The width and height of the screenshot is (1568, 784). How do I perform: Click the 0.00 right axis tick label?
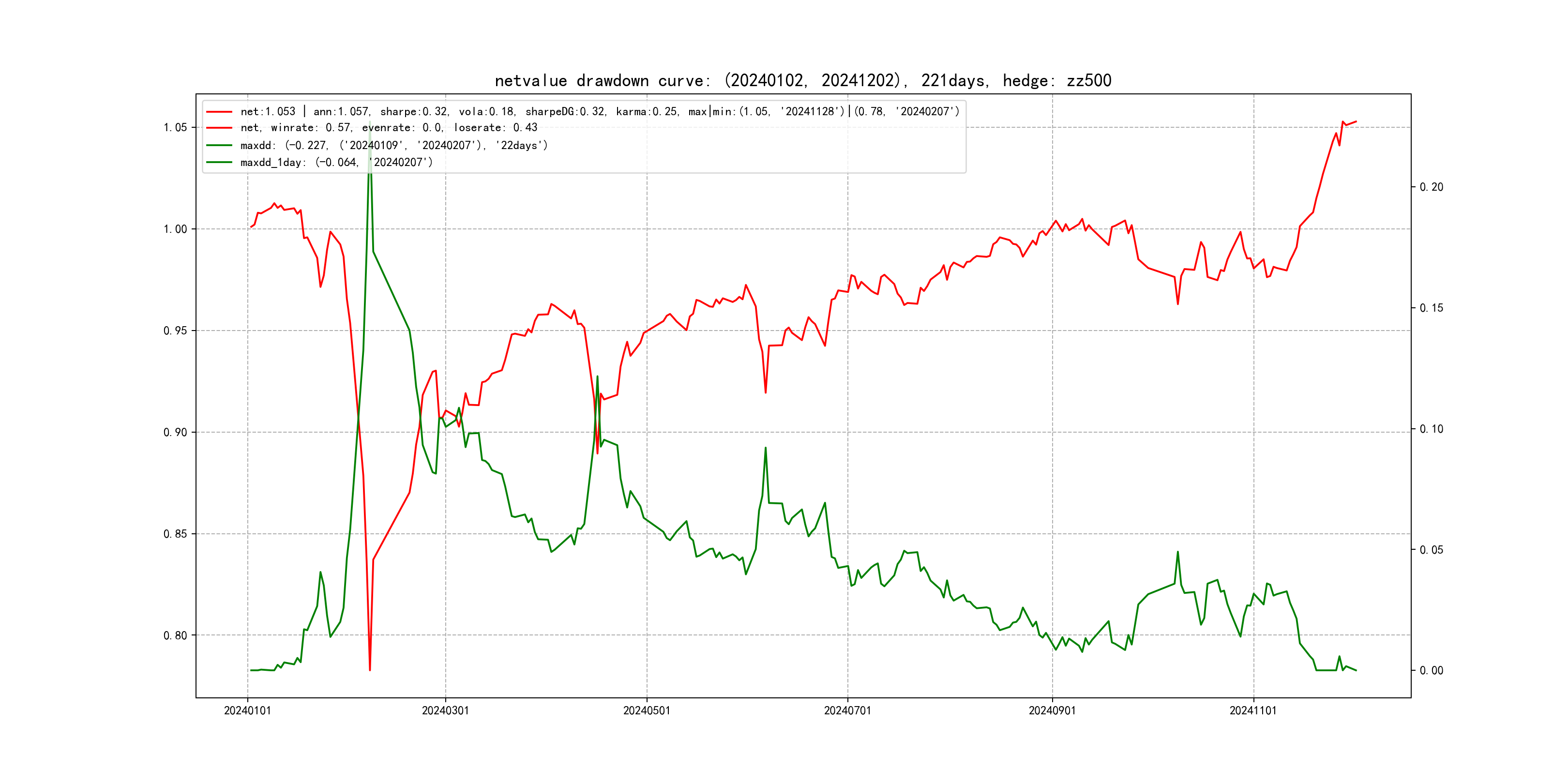[1431, 671]
